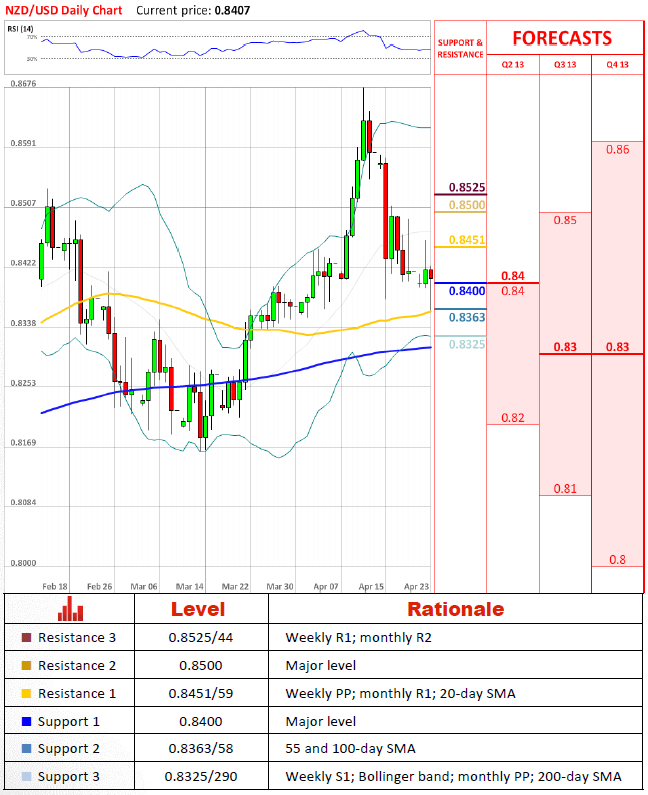Click the Feb 18 date axis label

(55, 587)
